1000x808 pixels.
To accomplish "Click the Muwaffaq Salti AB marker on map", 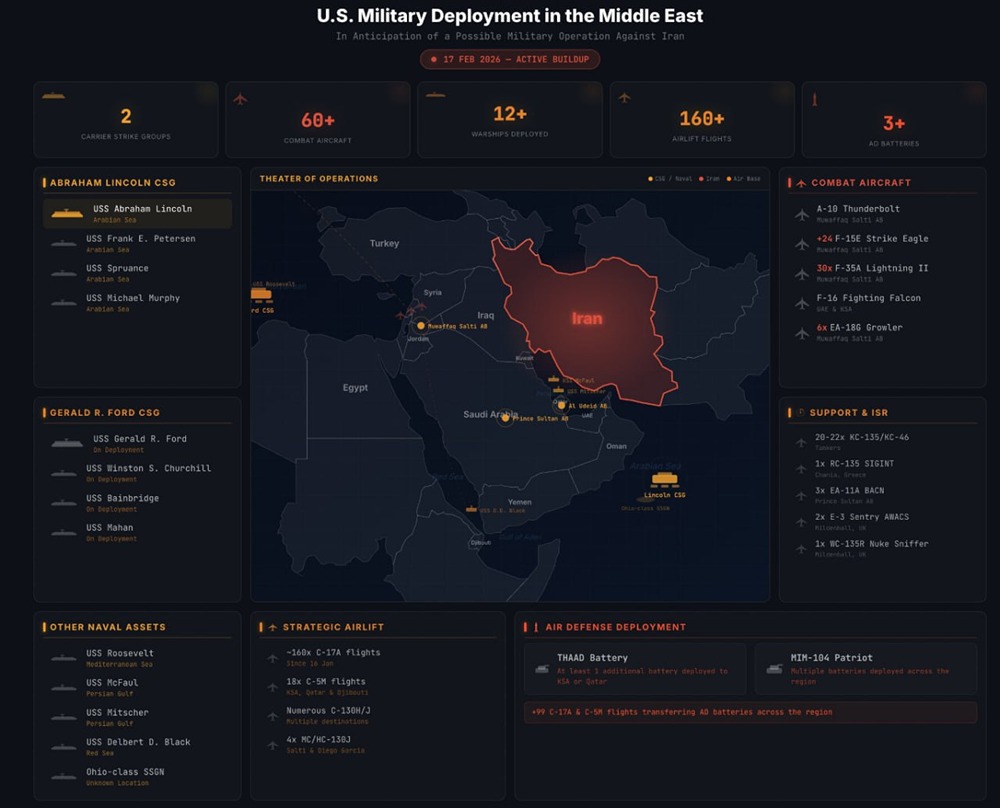I will [419, 325].
